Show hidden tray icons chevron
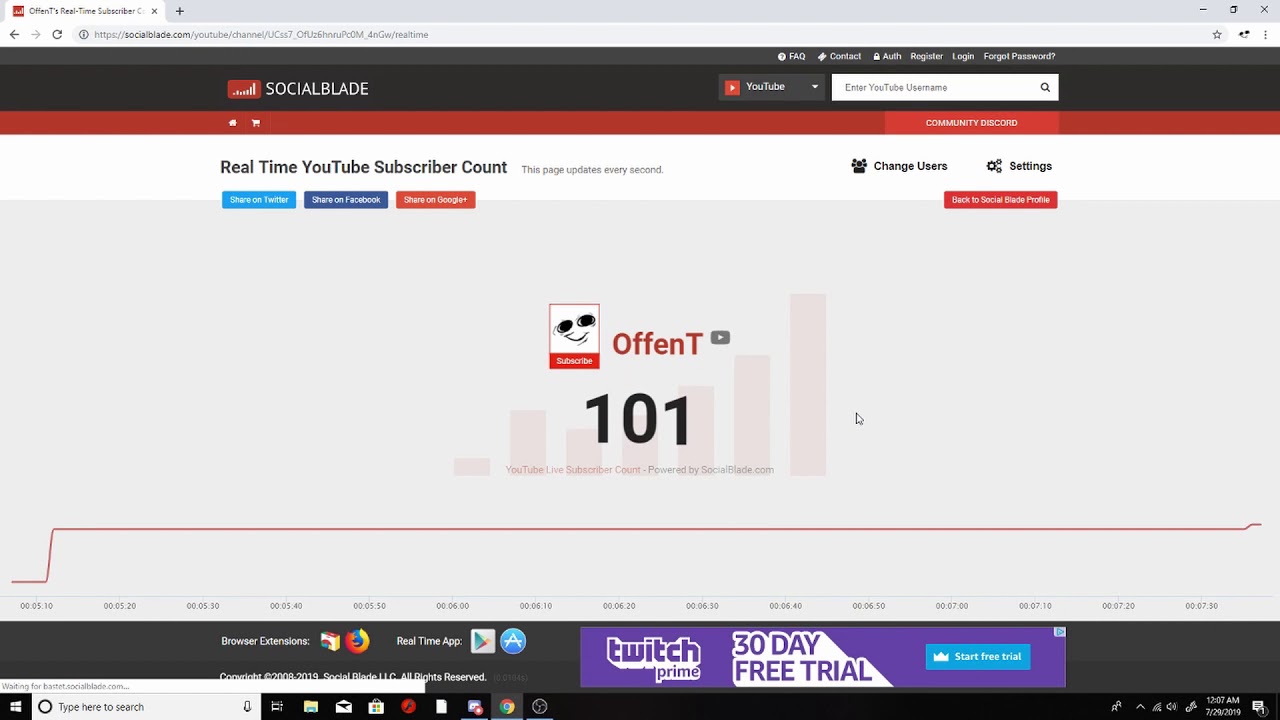The height and width of the screenshot is (720, 1280). coord(1140,707)
